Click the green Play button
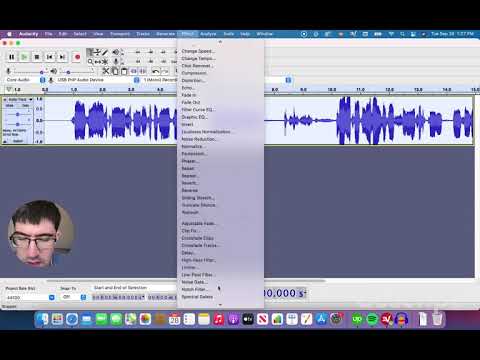 [x=24, y=57]
